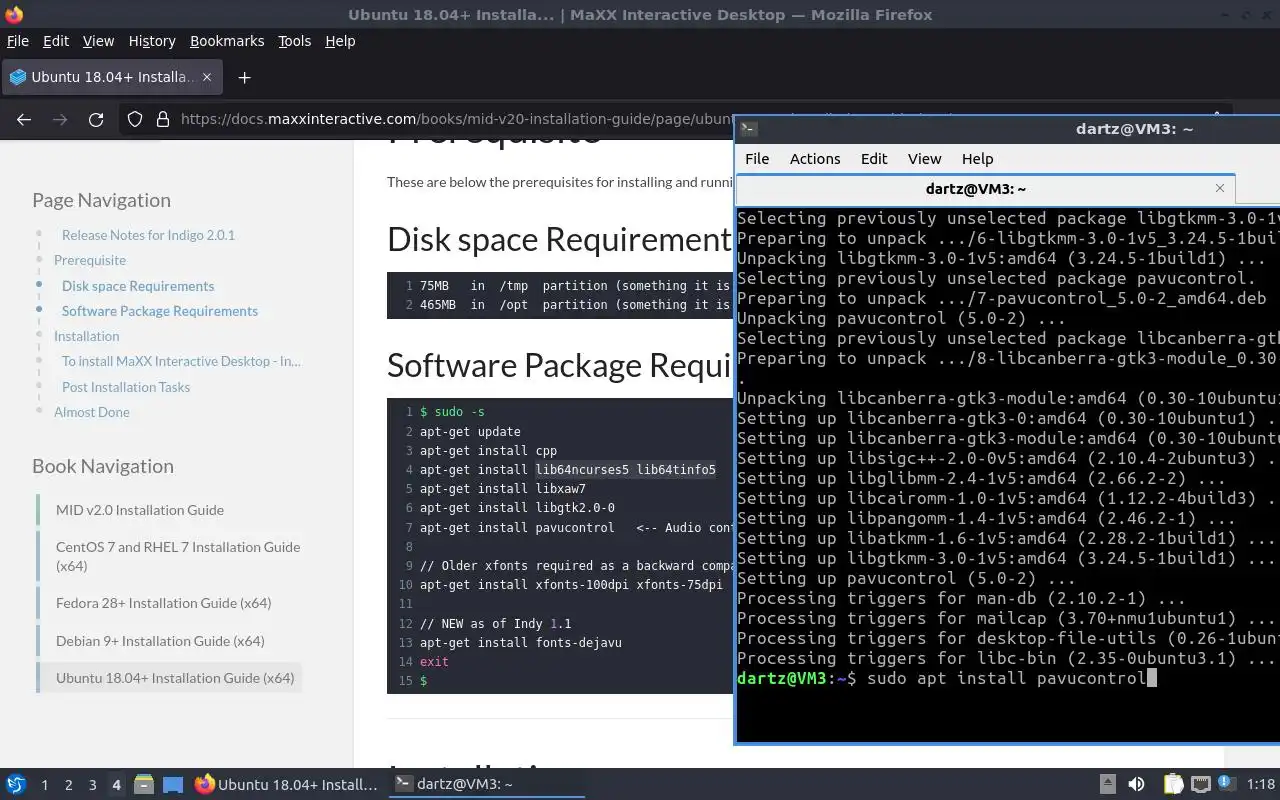Open Fedora 28+ Installation Guide (x64)
The image size is (1280, 800).
click(x=163, y=603)
